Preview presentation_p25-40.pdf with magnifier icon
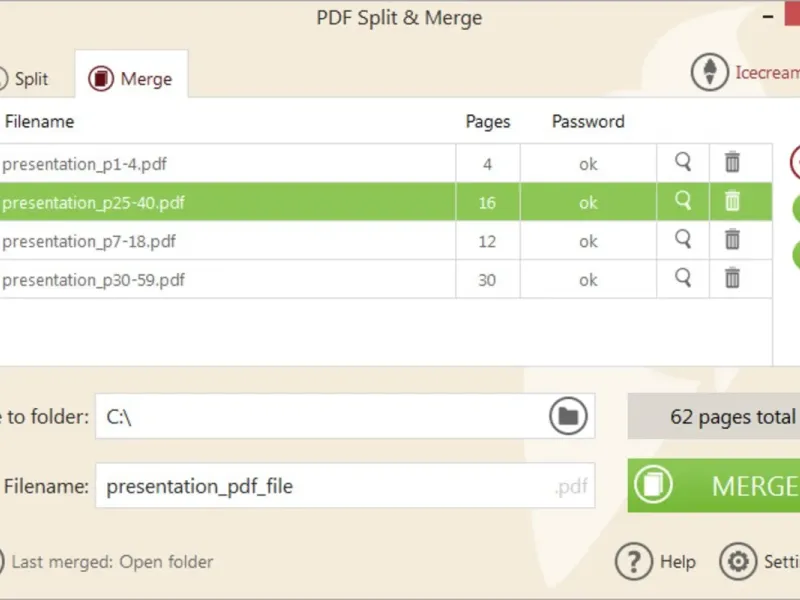This screenshot has height=600, width=800. pyautogui.click(x=683, y=201)
